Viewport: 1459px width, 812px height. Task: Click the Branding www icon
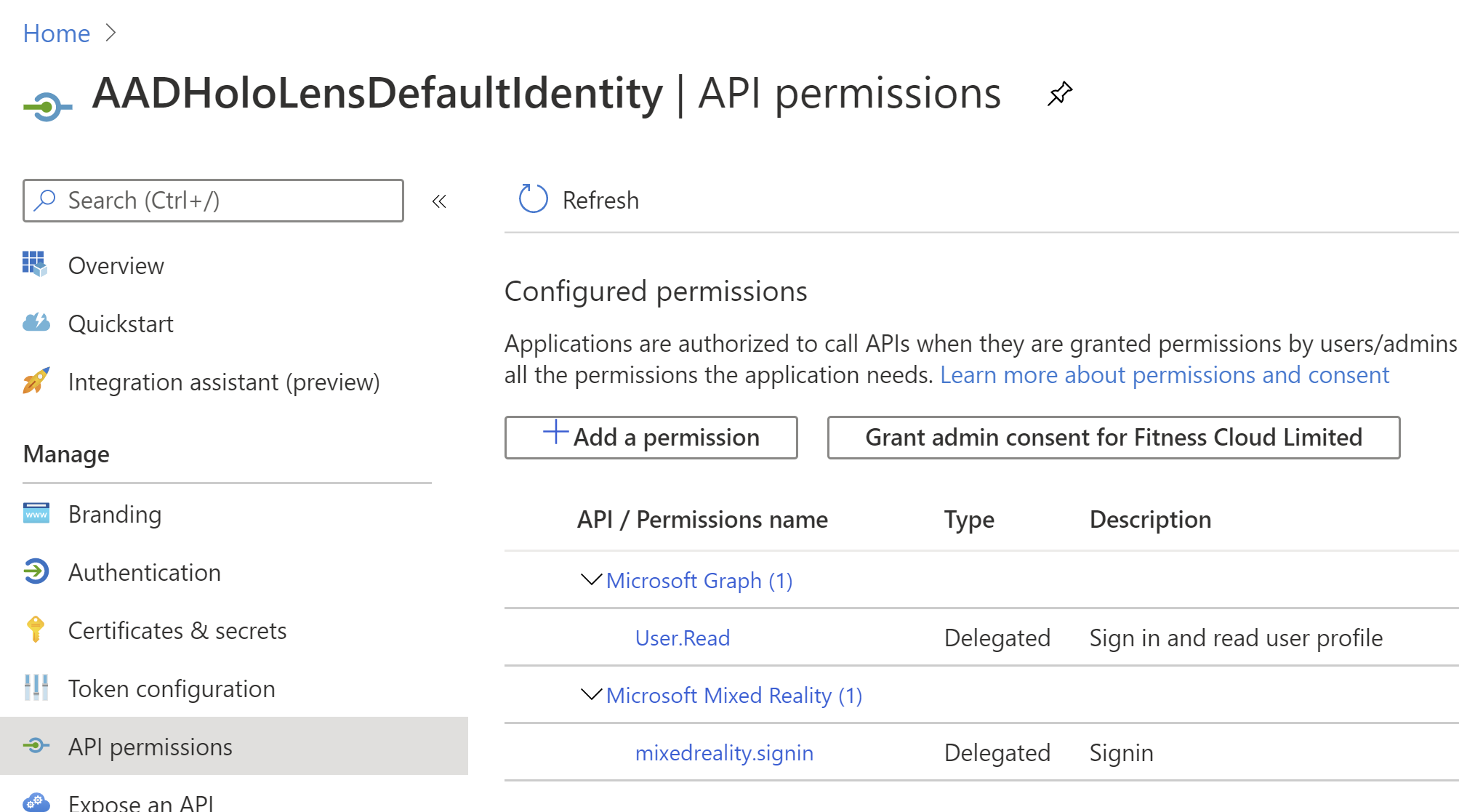click(x=36, y=513)
